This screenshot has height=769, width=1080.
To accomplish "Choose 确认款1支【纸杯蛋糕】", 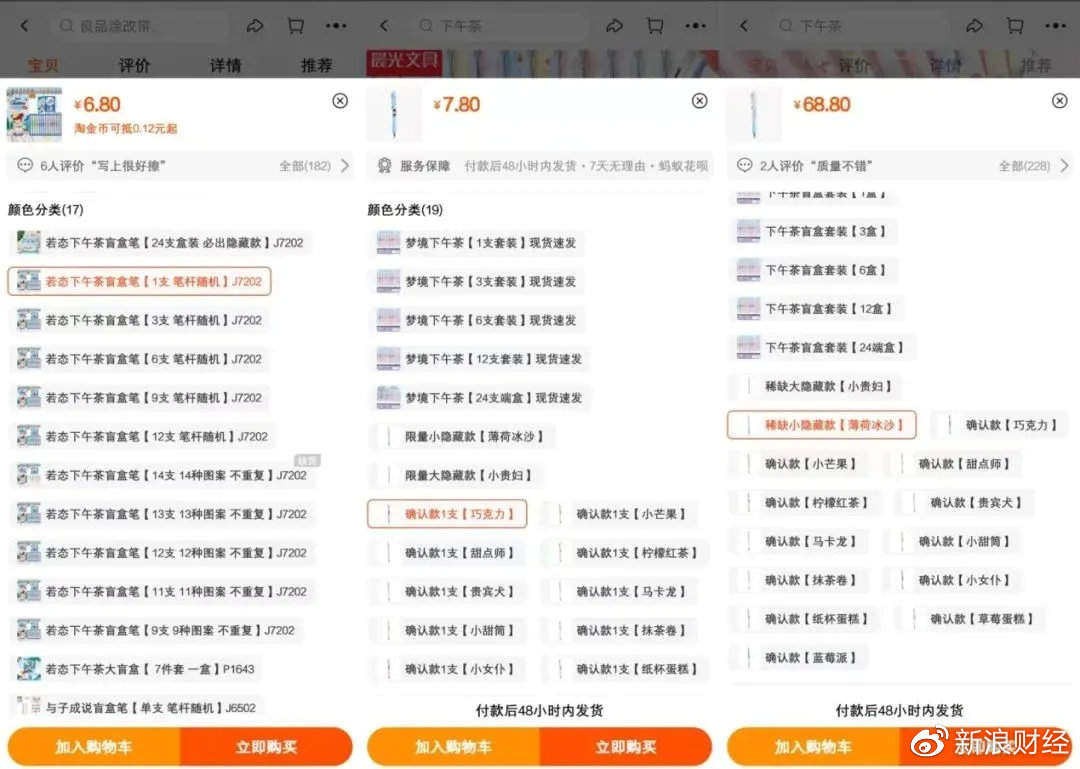I will 625,668.
